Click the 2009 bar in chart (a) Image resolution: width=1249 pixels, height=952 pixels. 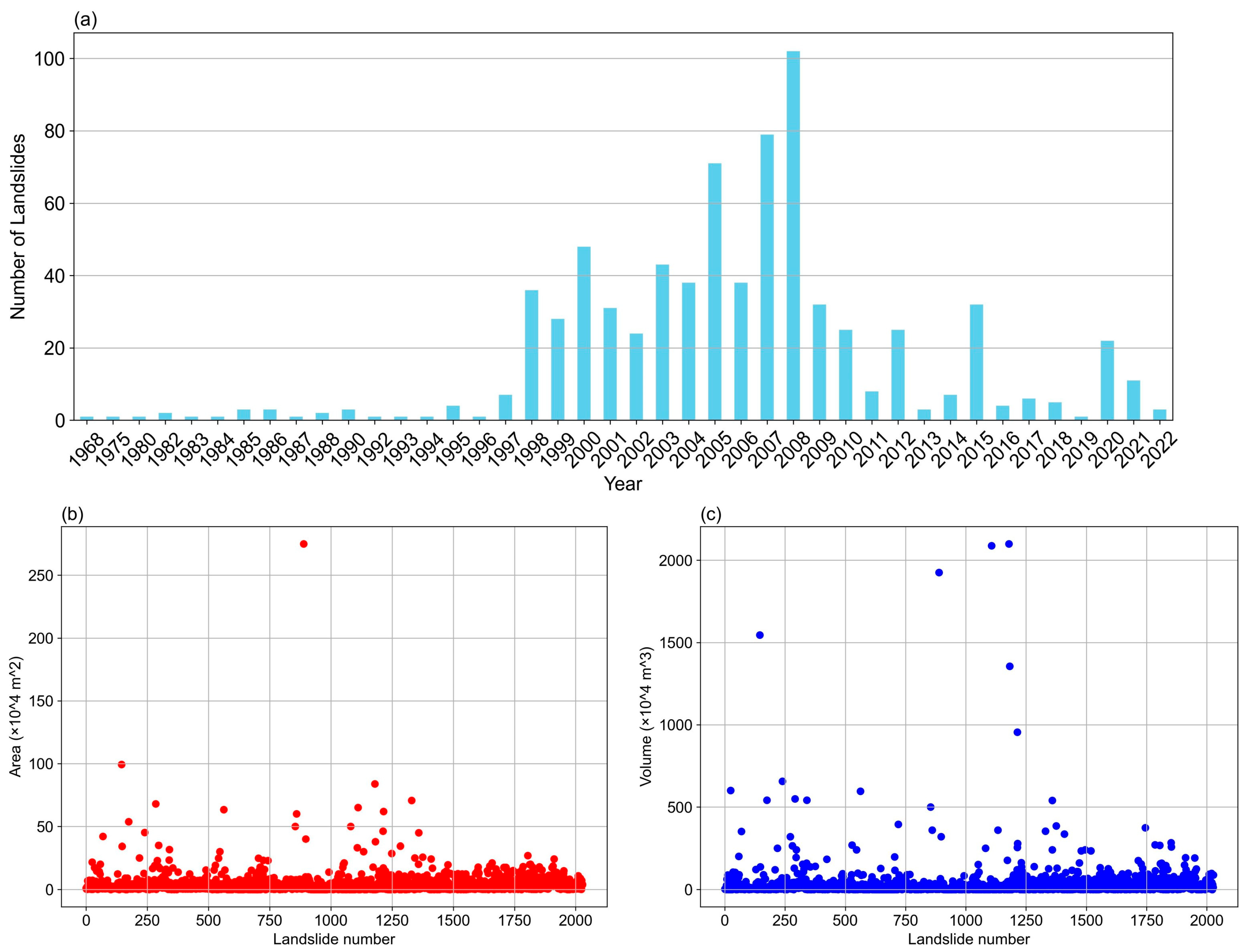[819, 362]
